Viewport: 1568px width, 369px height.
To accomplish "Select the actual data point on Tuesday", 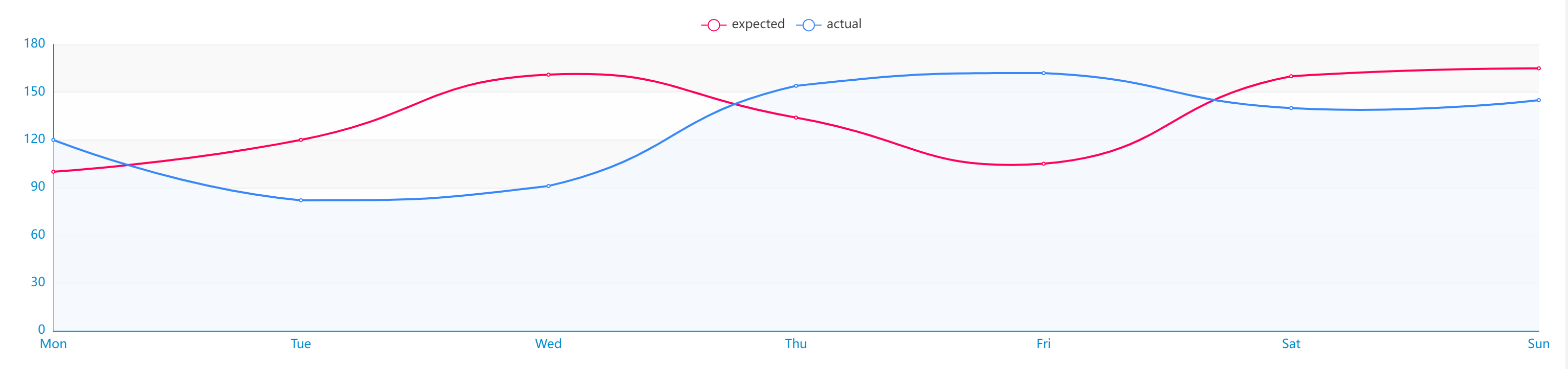I will (301, 201).
